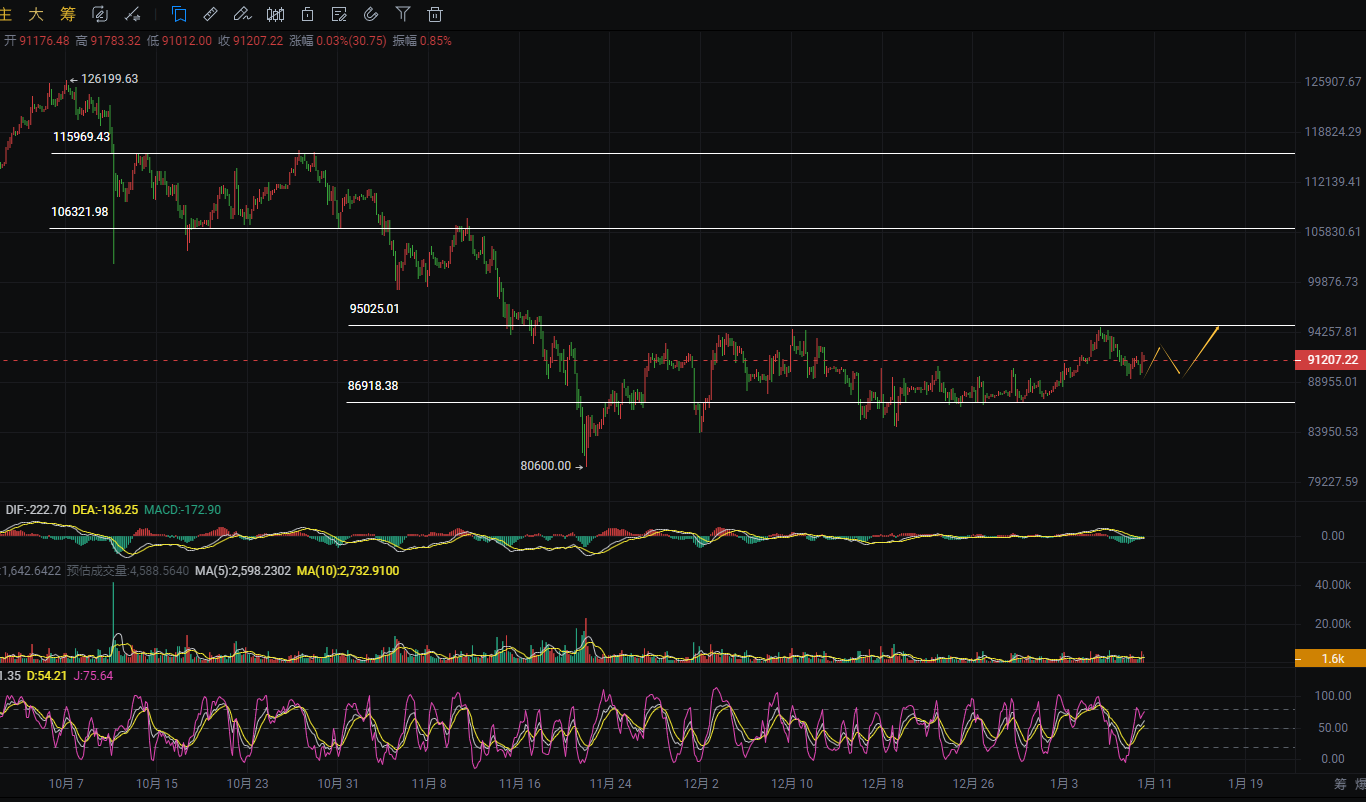The height and width of the screenshot is (802, 1366).
Task: Select the ruler measure tool
Action: [210, 14]
